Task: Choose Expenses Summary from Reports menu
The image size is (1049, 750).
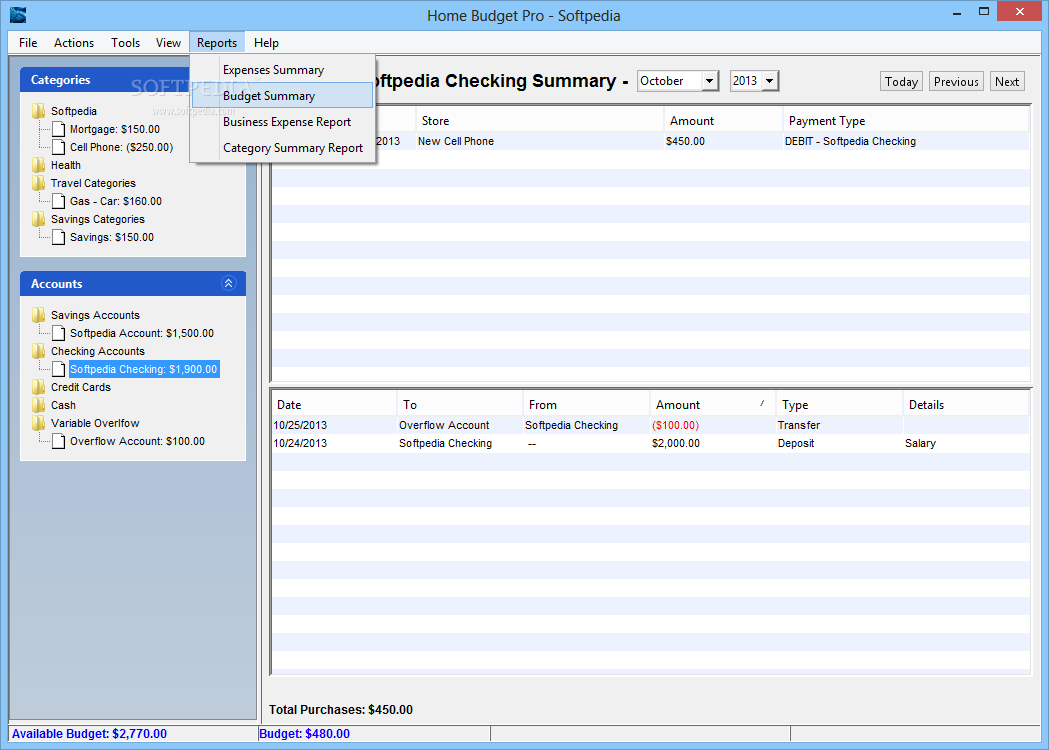Action: coord(282,70)
